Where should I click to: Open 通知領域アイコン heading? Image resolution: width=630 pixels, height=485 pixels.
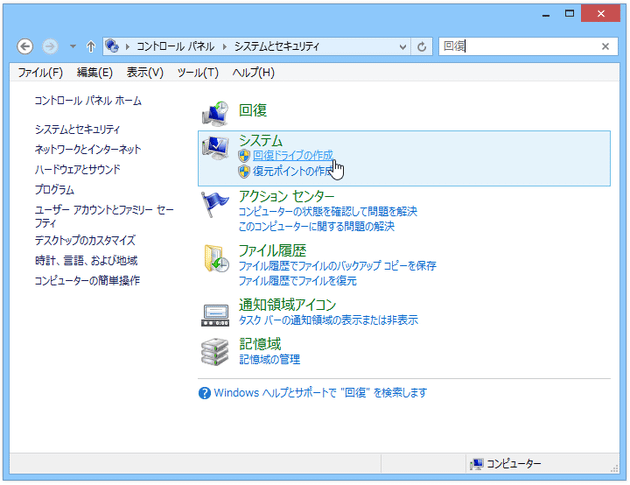pos(287,305)
